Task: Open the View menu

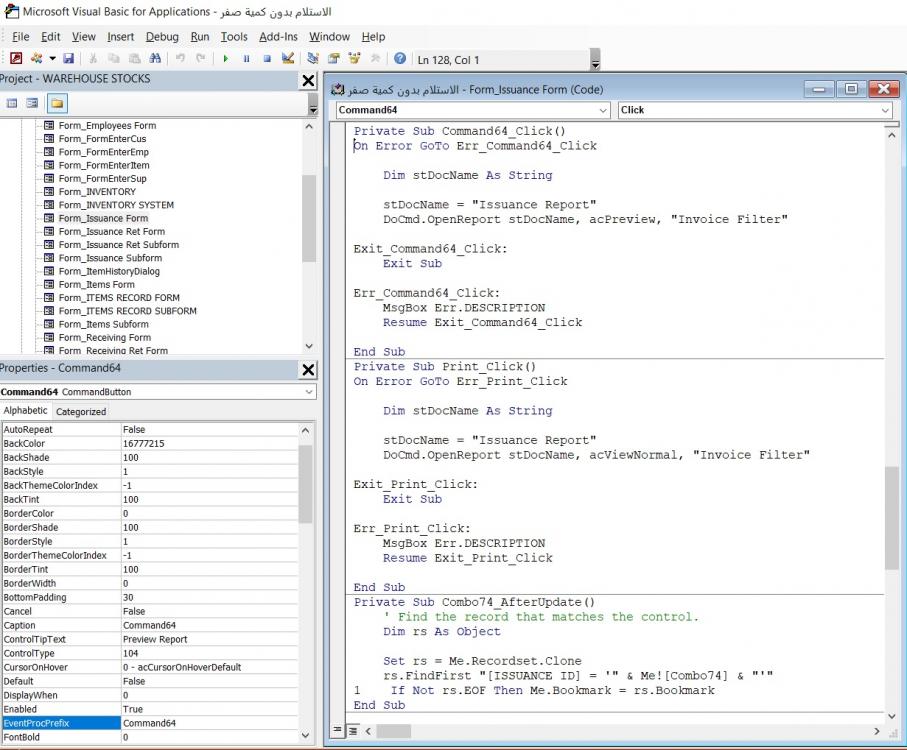Action: (83, 36)
